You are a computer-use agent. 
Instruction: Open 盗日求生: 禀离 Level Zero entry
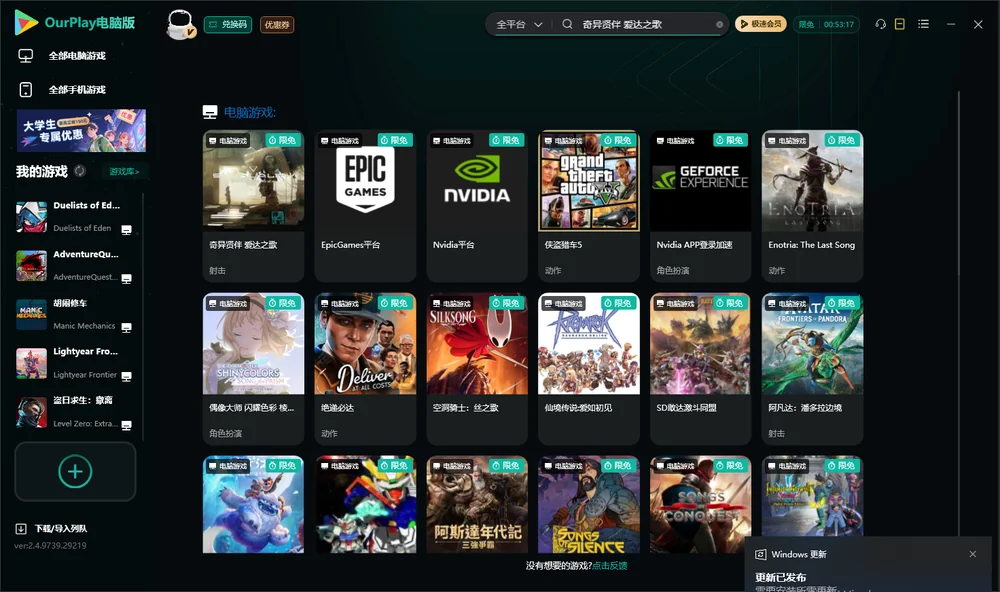point(74,412)
